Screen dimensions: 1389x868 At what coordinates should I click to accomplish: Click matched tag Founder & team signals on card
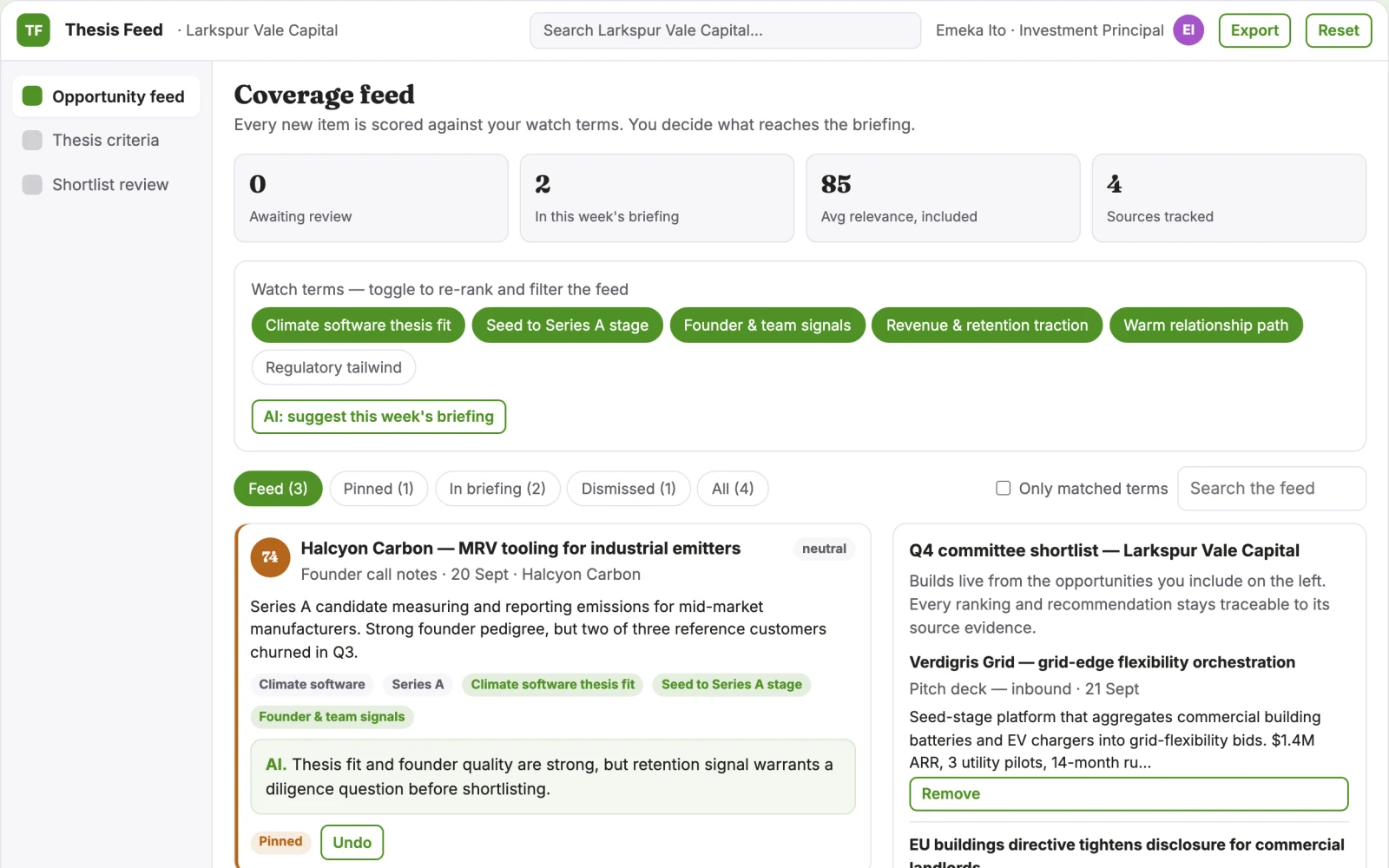tap(332, 716)
